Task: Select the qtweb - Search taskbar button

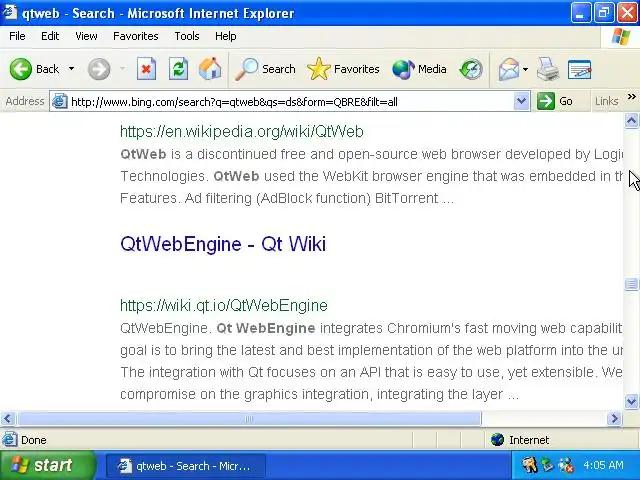Action: pyautogui.click(x=185, y=466)
